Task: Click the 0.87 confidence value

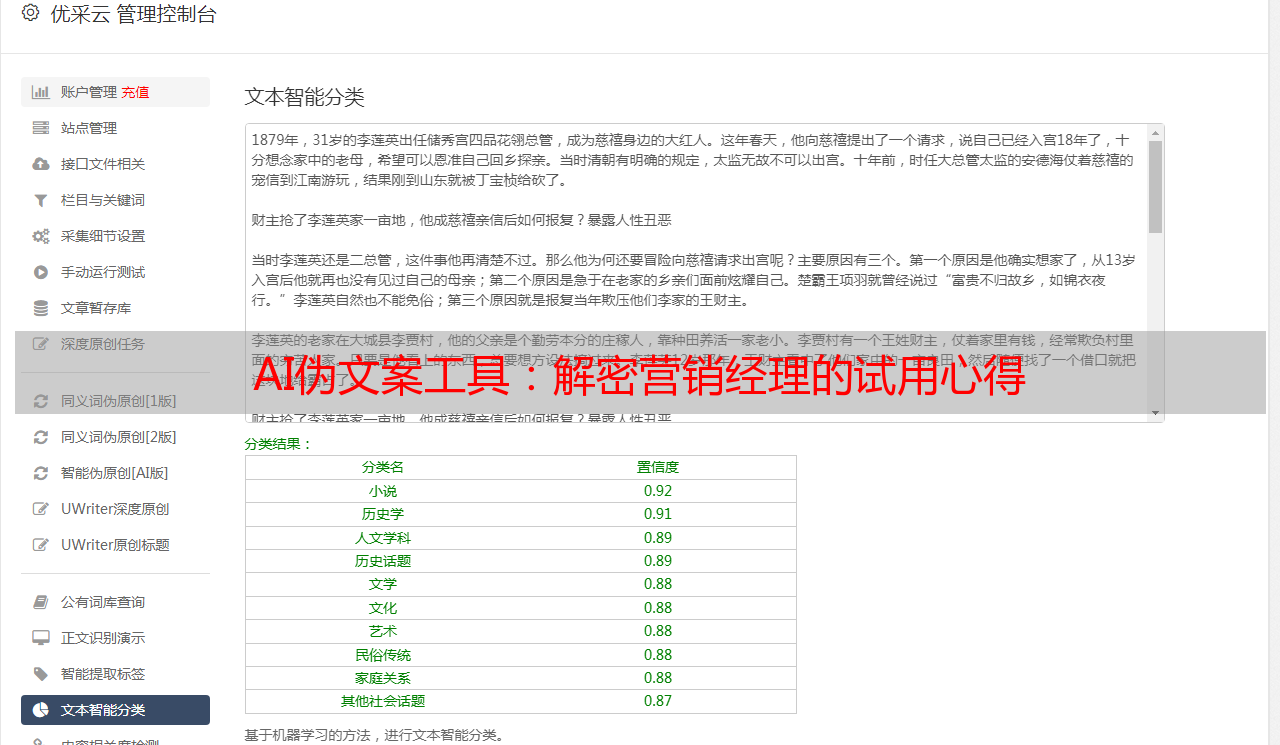Action: click(x=658, y=701)
